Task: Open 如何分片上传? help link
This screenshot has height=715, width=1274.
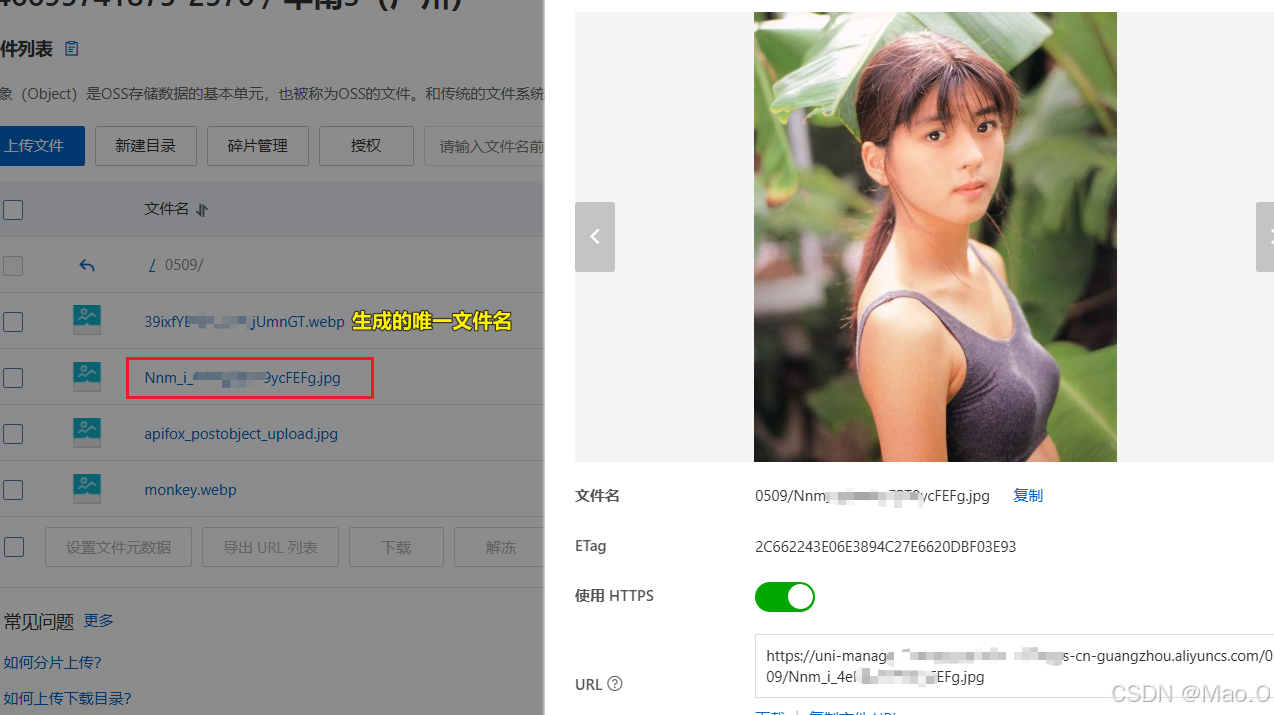Action: coord(52,662)
